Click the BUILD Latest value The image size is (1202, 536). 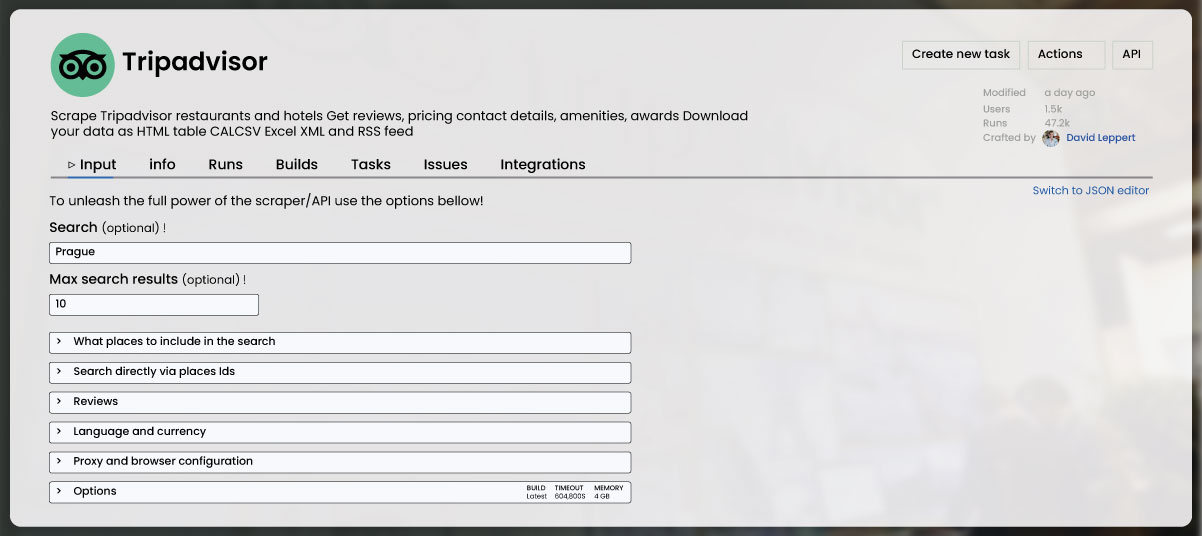(x=536, y=492)
